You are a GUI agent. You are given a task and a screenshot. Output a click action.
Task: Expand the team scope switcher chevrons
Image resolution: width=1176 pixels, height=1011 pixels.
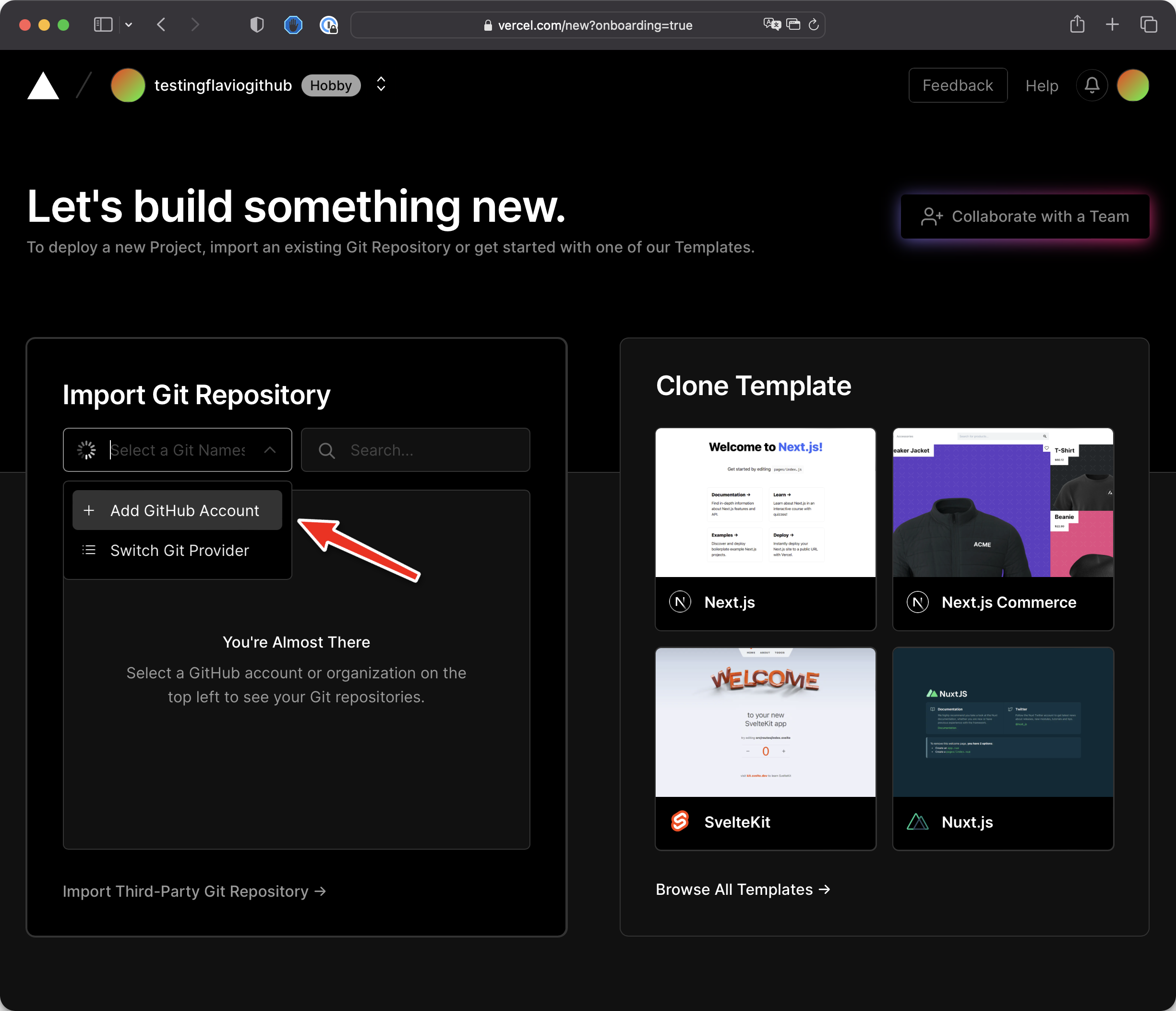[x=381, y=84]
